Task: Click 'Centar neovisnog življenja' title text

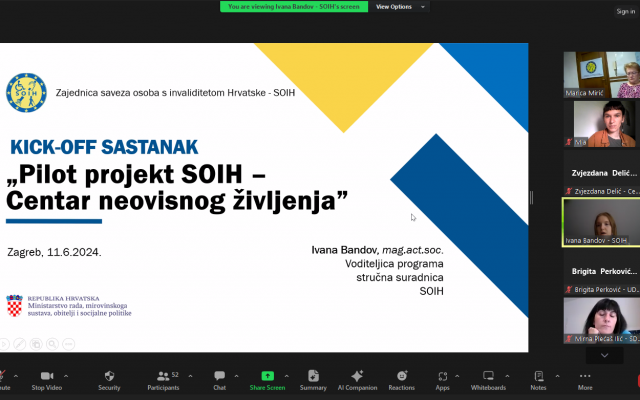Action: click(x=177, y=200)
